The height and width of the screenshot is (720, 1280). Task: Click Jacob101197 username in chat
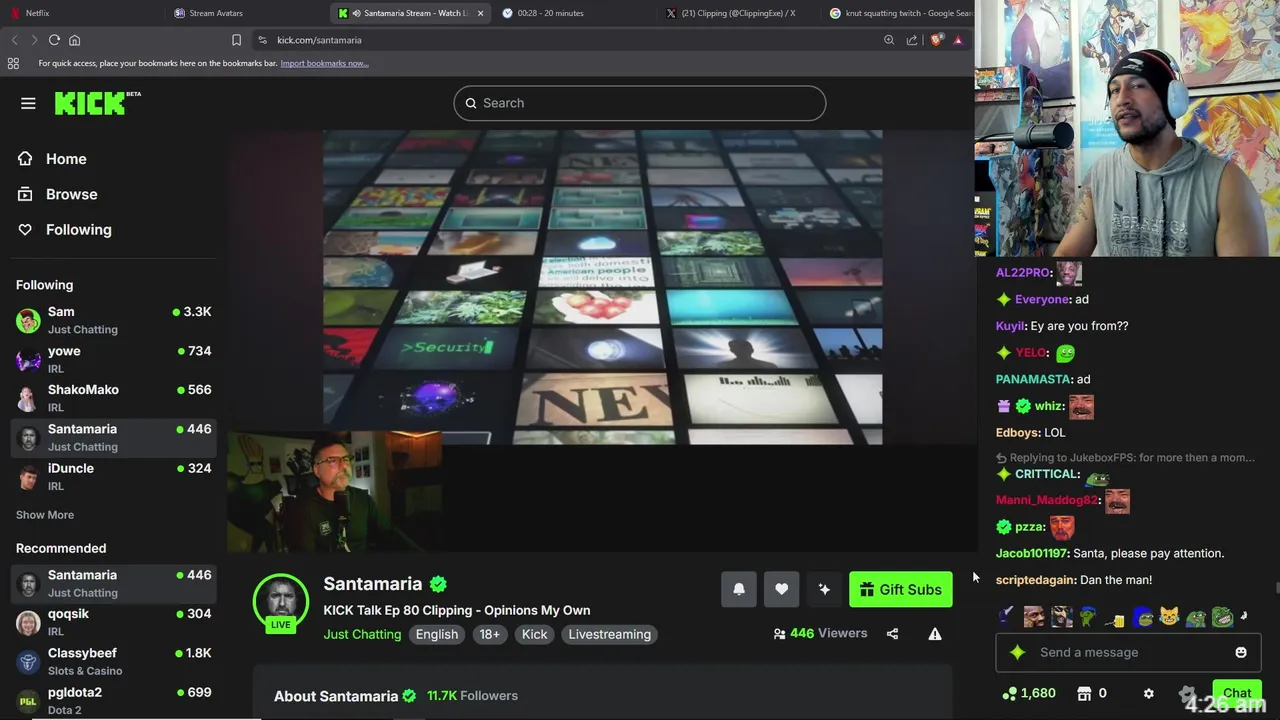1031,553
